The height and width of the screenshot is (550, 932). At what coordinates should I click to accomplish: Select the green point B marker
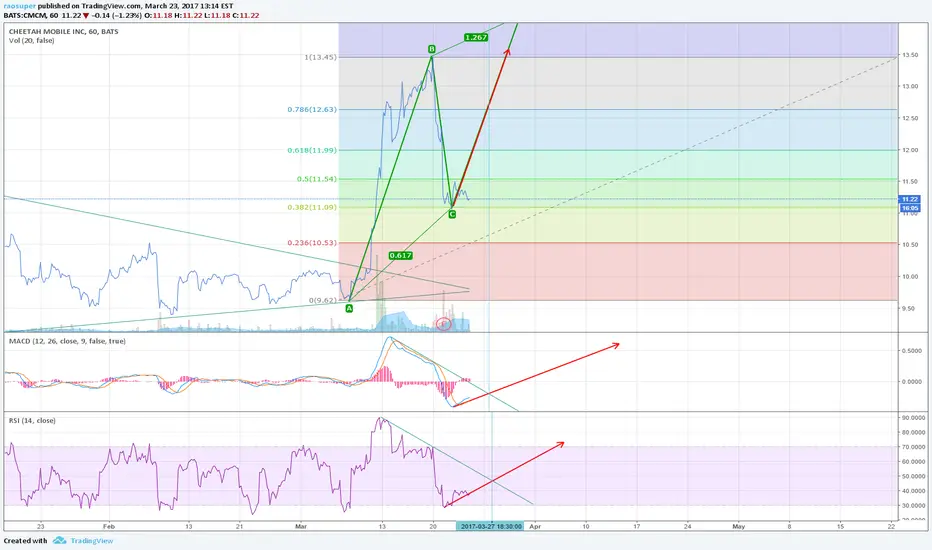(x=432, y=49)
